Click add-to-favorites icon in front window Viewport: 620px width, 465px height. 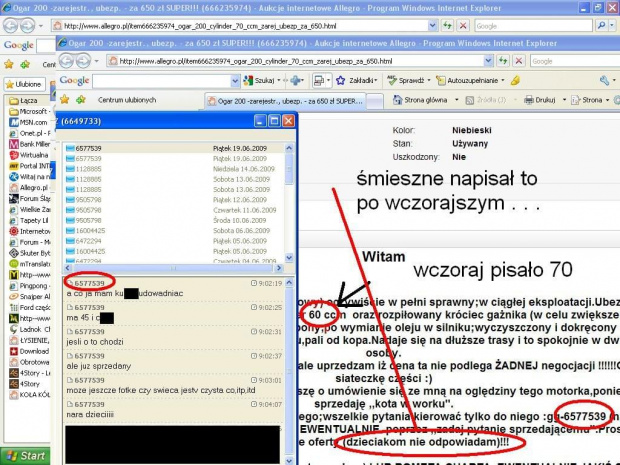click(x=81, y=100)
